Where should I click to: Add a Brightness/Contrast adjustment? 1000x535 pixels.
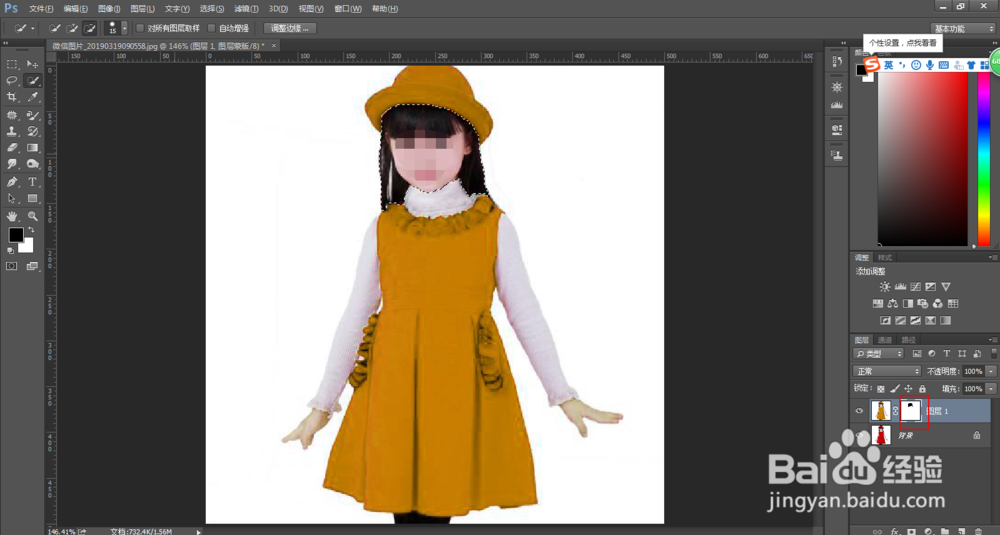click(885, 287)
